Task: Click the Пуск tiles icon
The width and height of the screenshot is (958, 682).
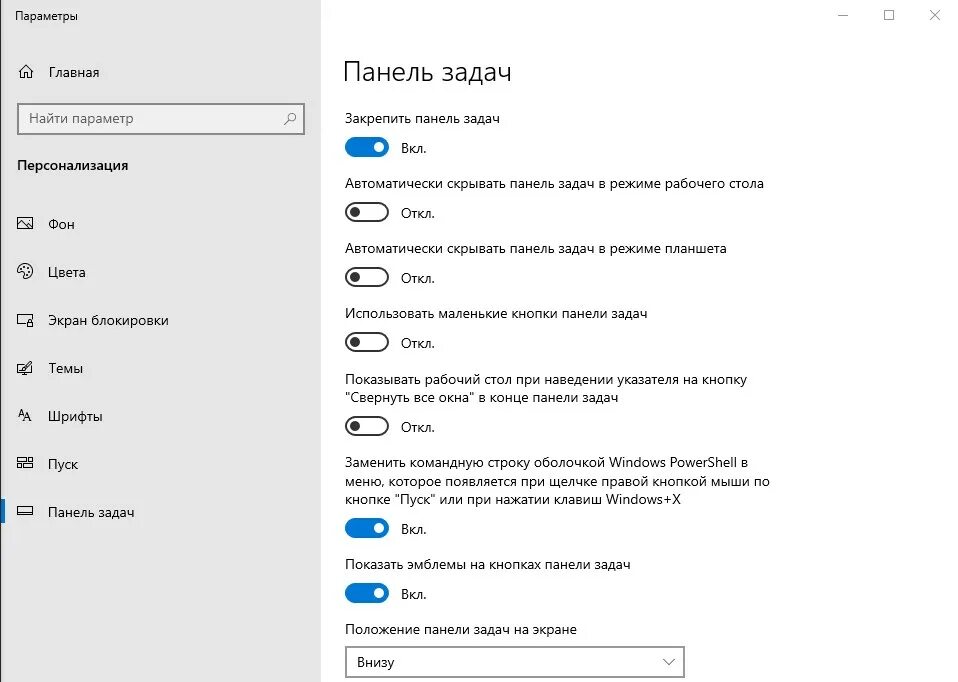Action: point(25,463)
